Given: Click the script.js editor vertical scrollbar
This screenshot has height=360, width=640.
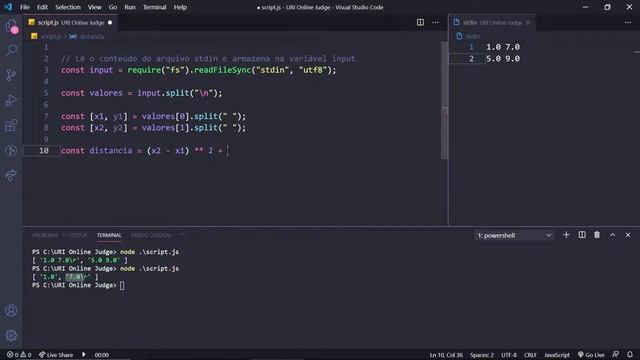Looking at the screenshot, I should (x=444, y=100).
